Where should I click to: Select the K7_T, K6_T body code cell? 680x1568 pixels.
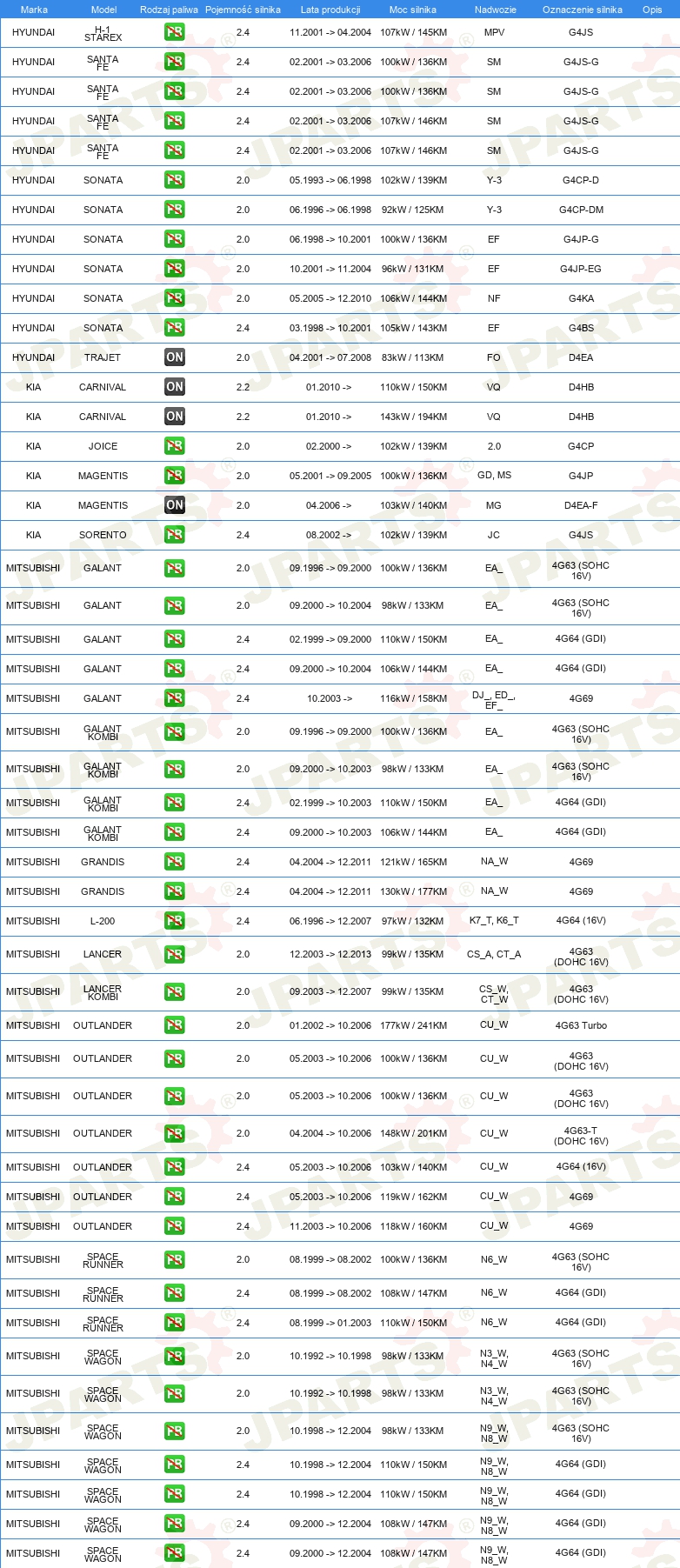[x=494, y=920]
